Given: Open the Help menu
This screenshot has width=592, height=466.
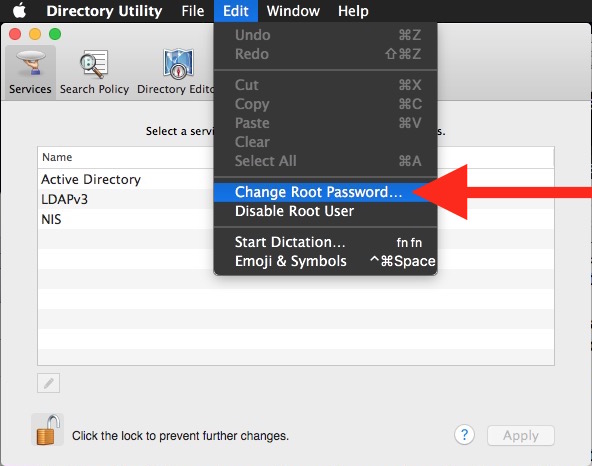Looking at the screenshot, I should coord(353,11).
